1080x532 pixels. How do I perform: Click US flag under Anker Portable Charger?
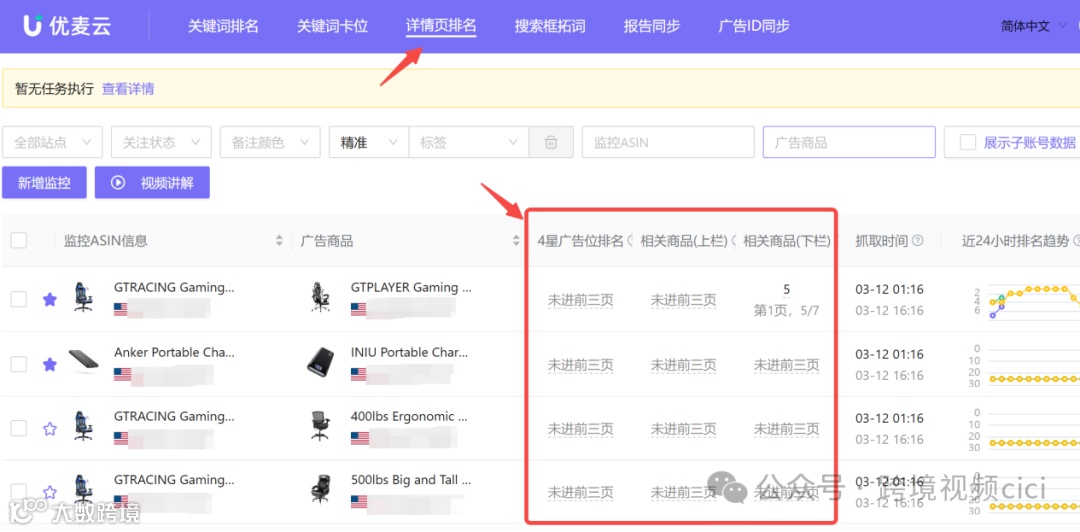[x=121, y=374]
